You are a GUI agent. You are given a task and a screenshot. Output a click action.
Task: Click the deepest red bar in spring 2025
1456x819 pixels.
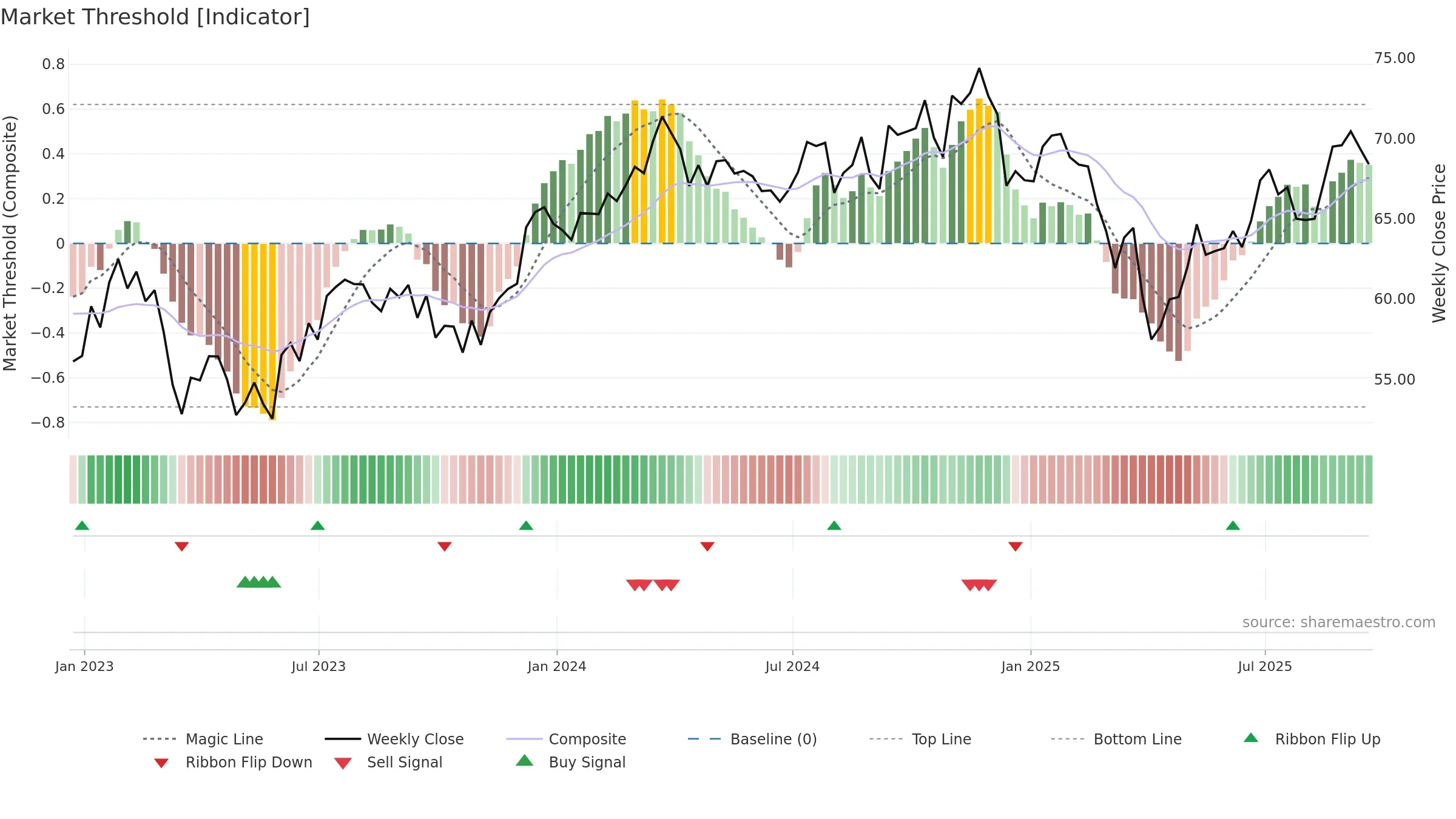coord(1178,302)
